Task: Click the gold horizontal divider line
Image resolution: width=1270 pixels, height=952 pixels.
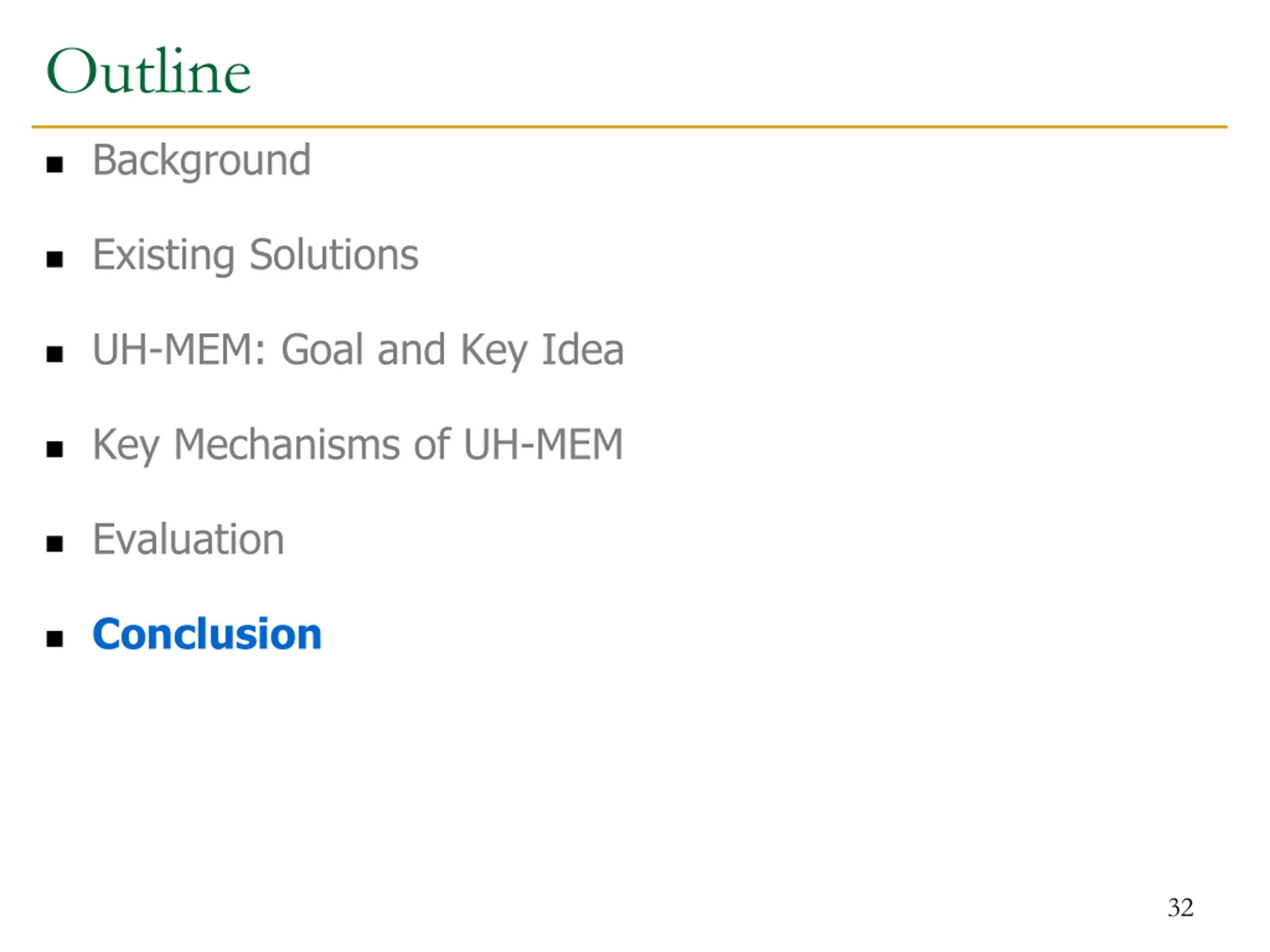Action: pos(630,127)
